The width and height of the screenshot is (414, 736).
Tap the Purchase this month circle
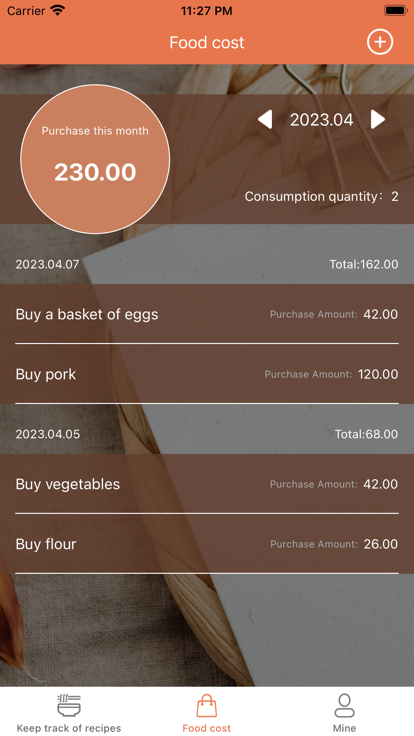pyautogui.click(x=95, y=159)
